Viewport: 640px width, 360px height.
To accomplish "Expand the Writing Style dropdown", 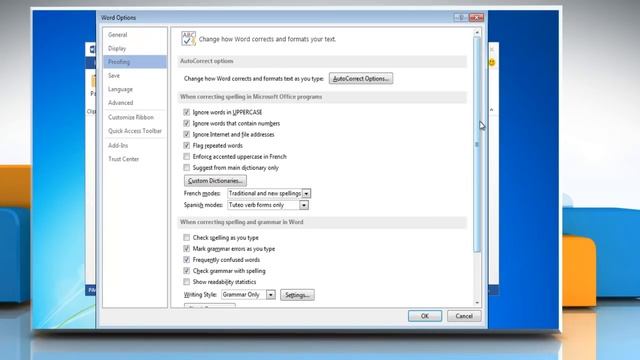I will [x=271, y=295].
